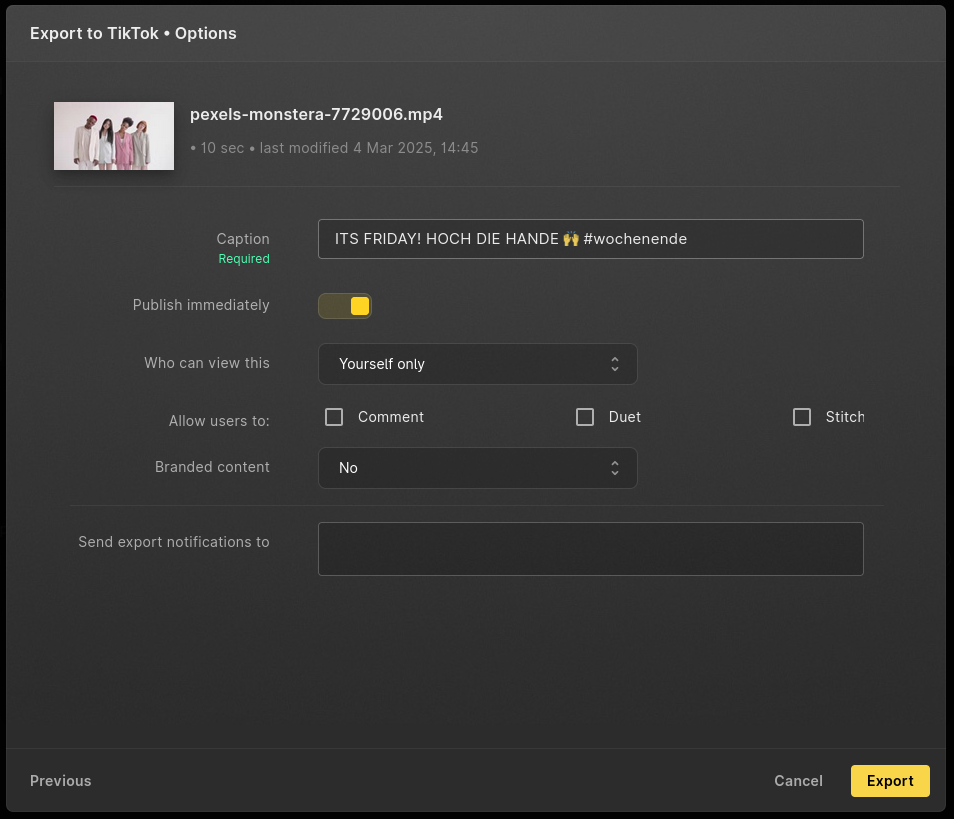Click into the Caption text field
954x819 pixels.
pos(591,239)
